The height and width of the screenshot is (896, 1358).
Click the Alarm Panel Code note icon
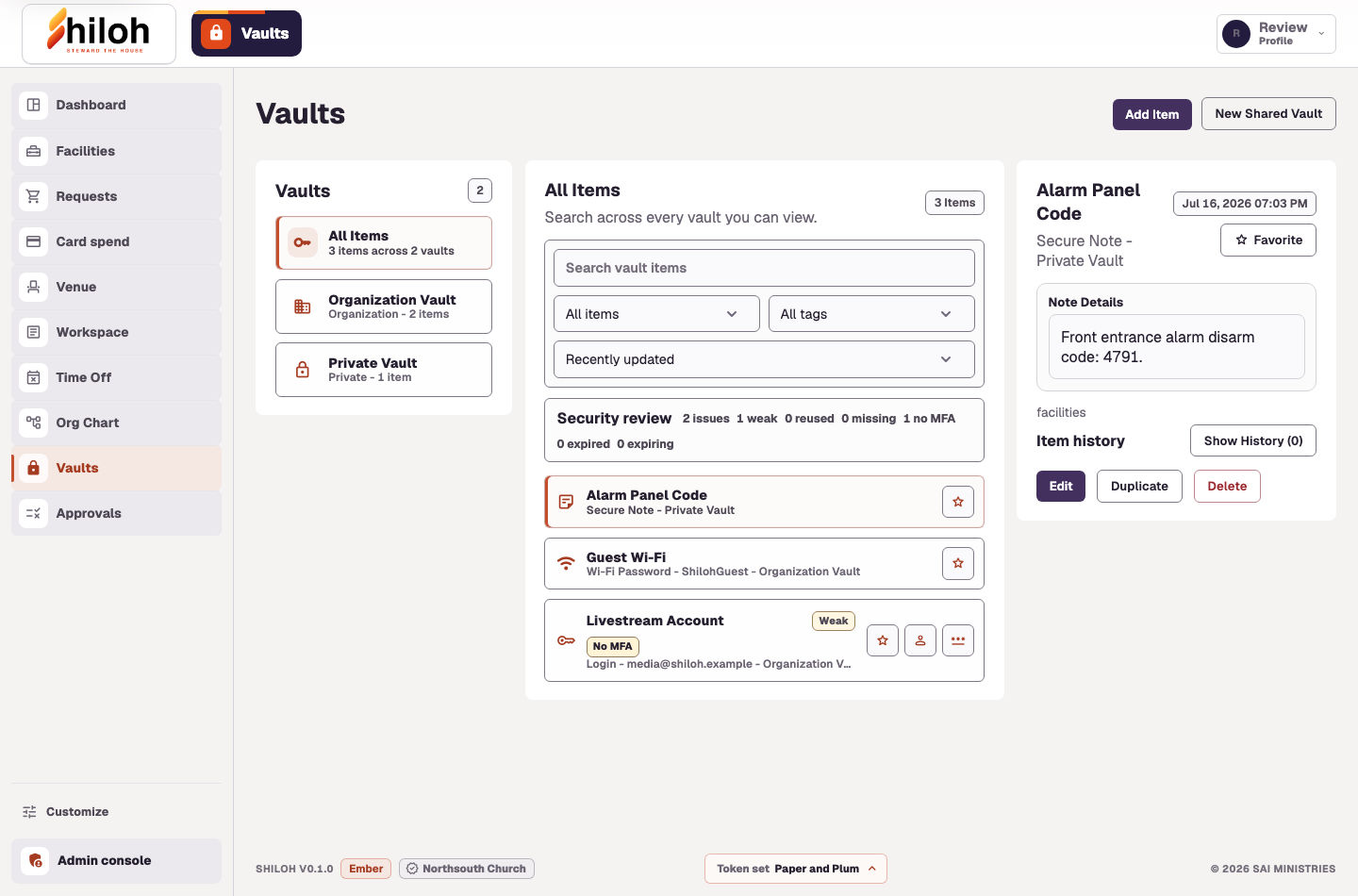tap(566, 502)
